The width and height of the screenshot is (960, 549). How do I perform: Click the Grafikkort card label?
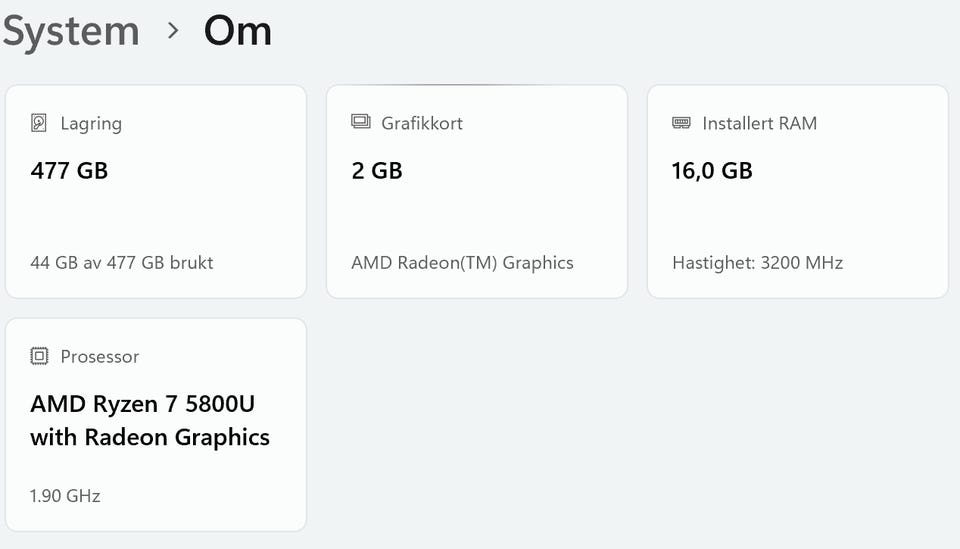point(421,123)
